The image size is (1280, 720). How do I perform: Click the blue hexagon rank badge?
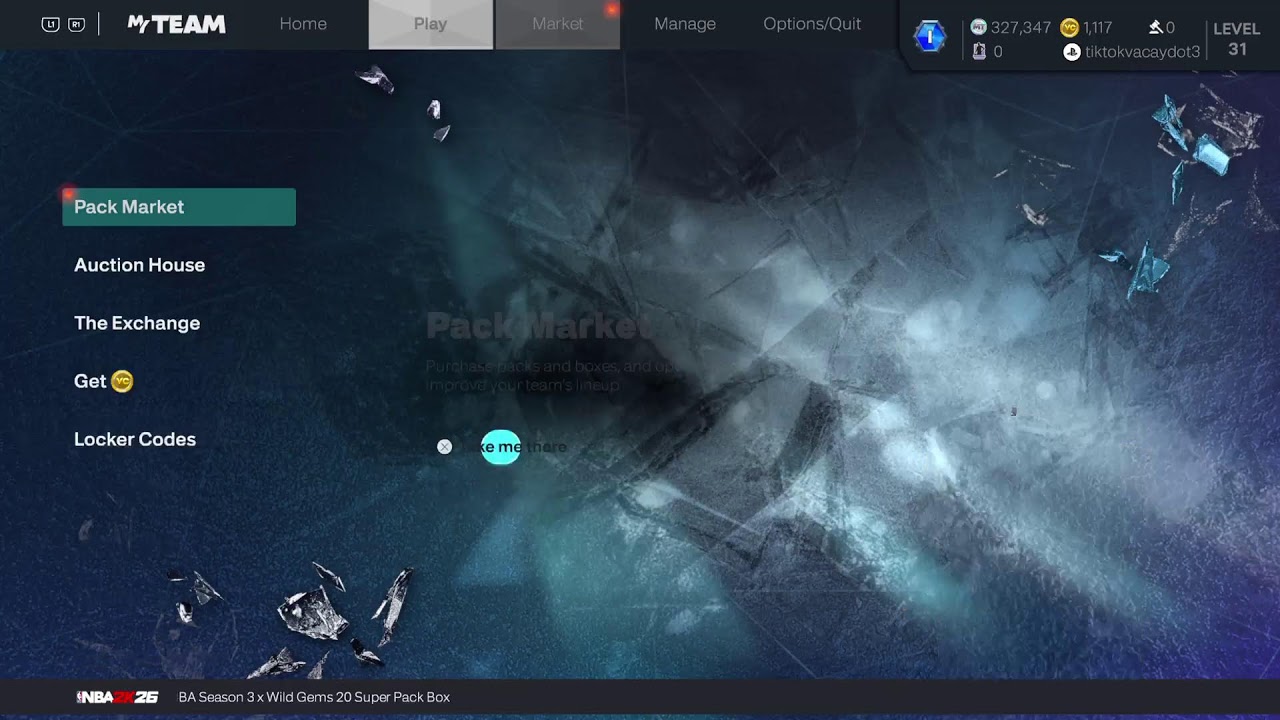(930, 37)
